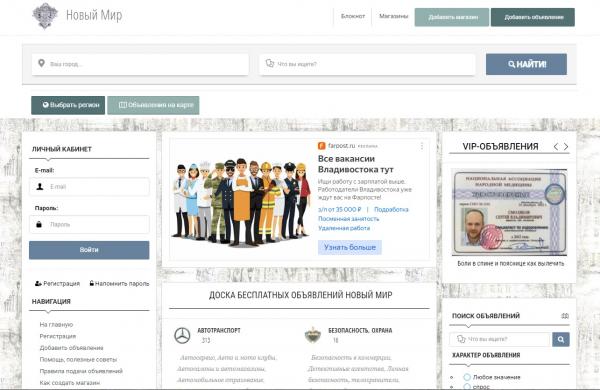Open the Регистрация link under login form
Screen dimensions: 600x390
57,284
